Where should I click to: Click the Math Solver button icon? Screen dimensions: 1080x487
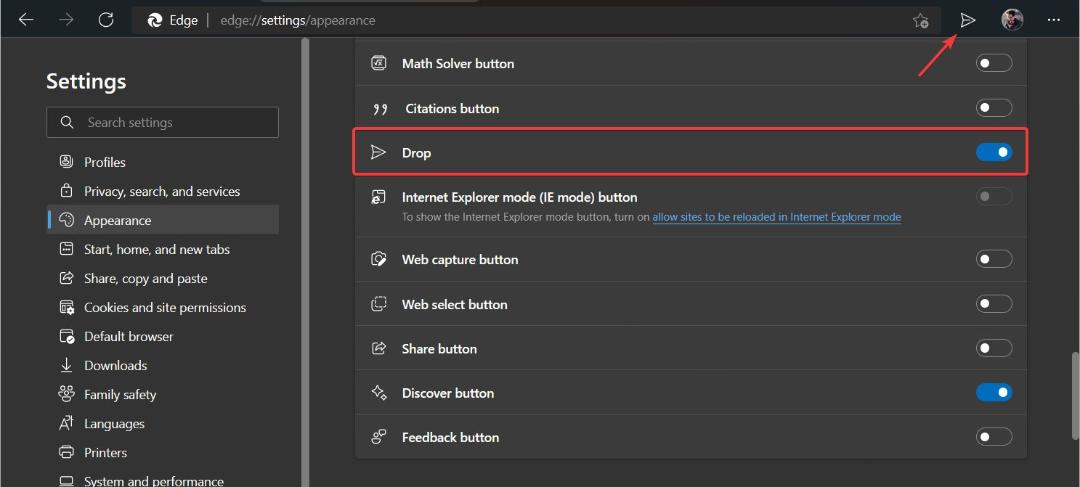pos(378,63)
